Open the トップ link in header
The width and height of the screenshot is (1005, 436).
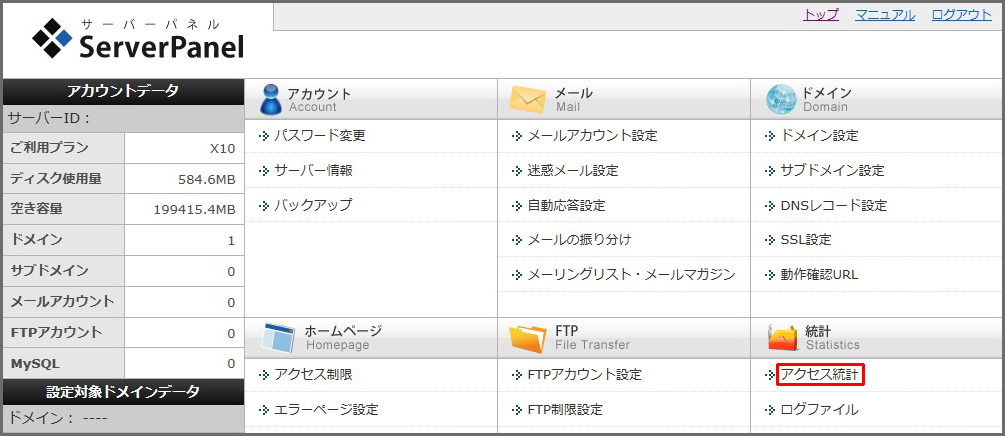click(x=821, y=15)
